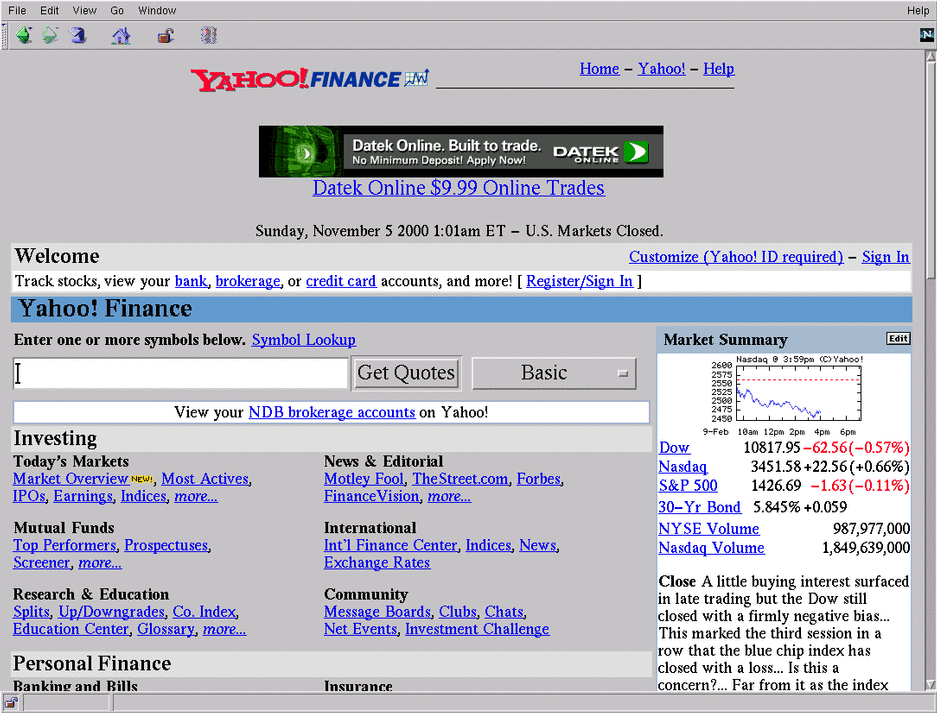Open the IPOs link

pyautogui.click(x=29, y=496)
